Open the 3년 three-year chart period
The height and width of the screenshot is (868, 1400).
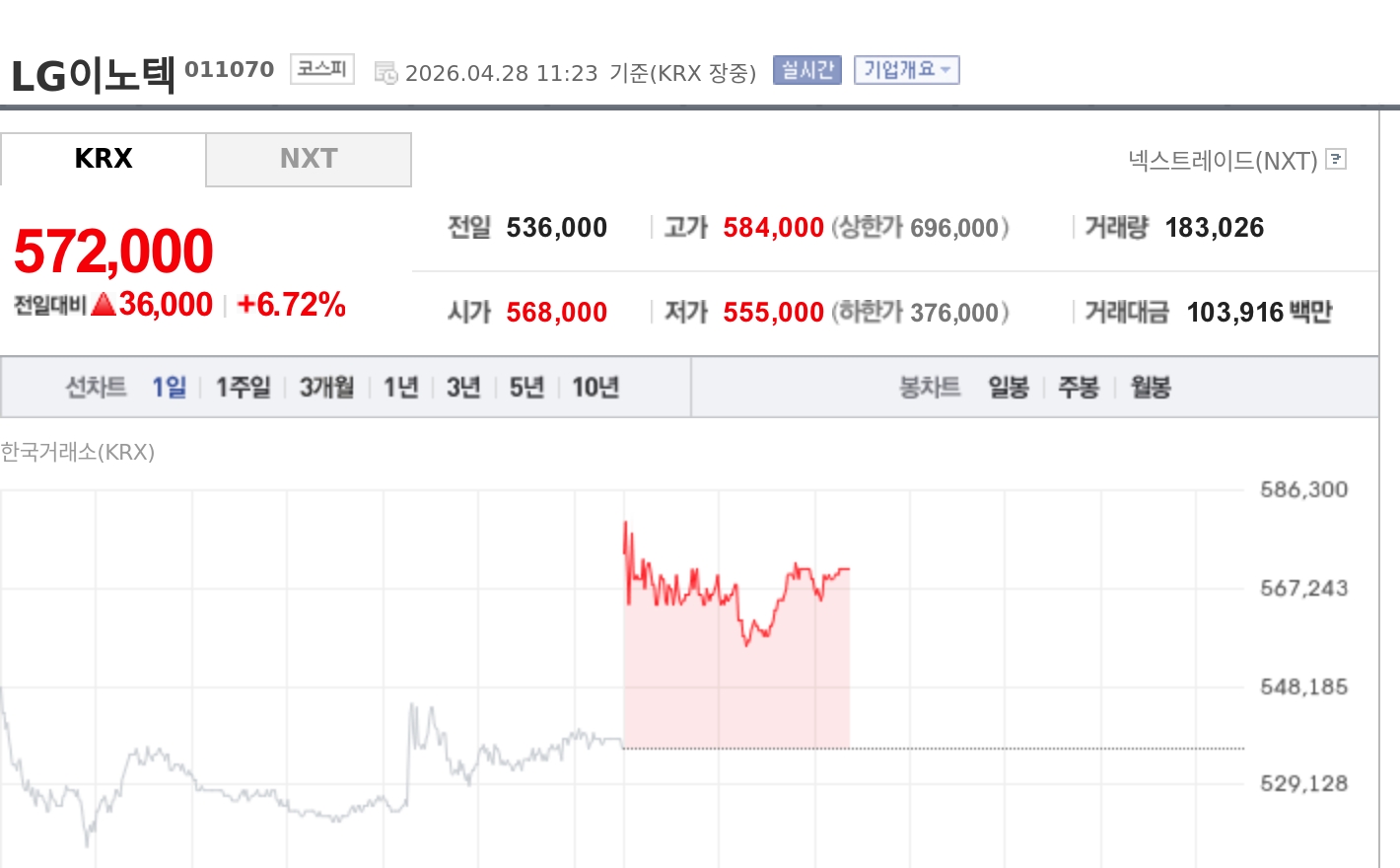pos(463,388)
